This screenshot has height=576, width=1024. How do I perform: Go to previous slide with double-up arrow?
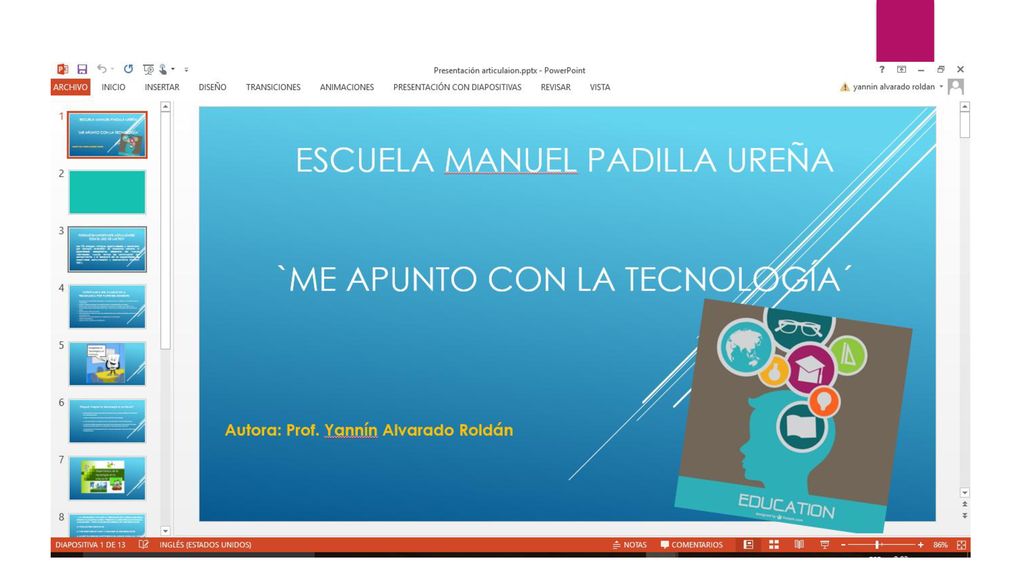click(965, 504)
